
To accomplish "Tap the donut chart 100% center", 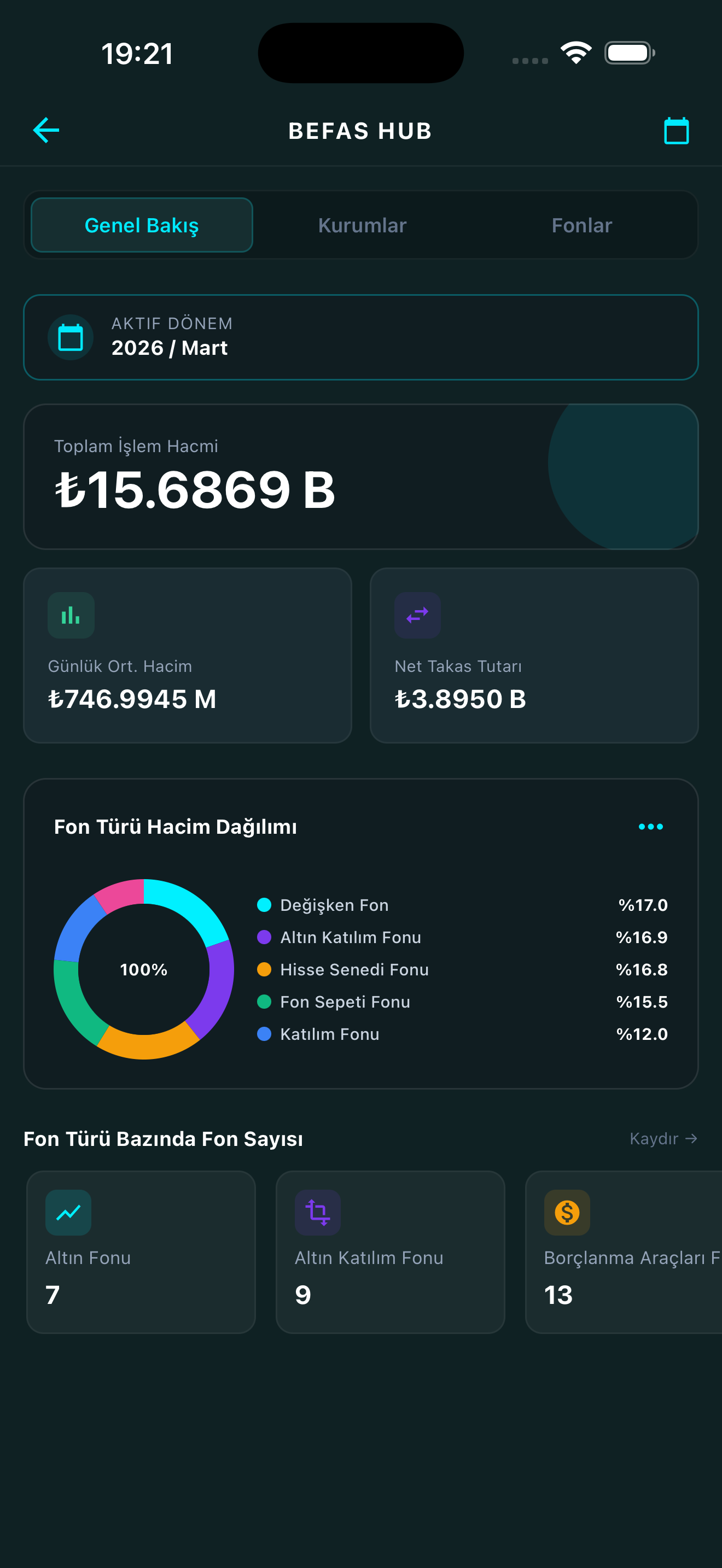I will coord(144,970).
